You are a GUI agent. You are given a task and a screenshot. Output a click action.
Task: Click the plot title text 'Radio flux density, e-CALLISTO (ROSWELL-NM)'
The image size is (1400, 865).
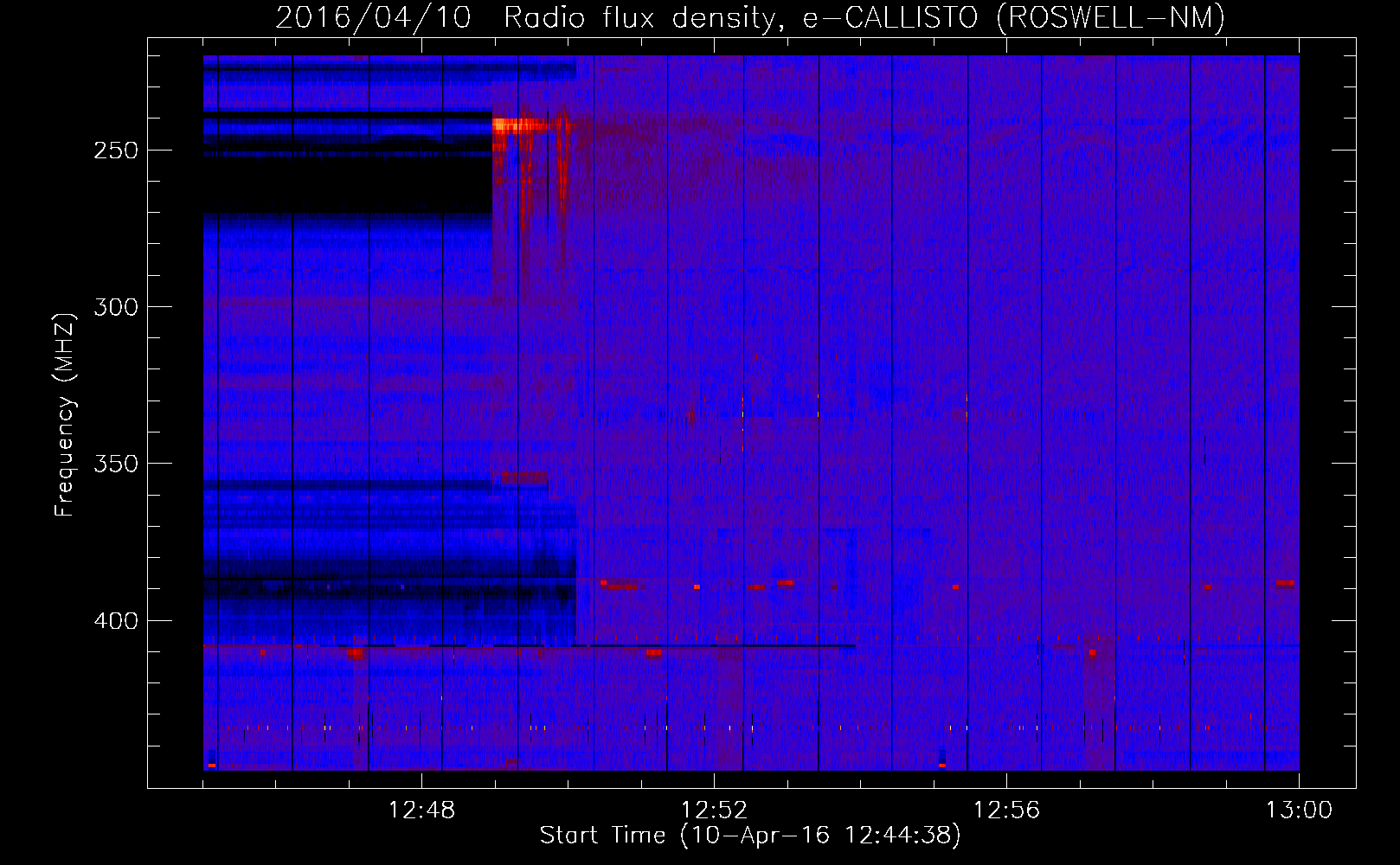[864, 17]
